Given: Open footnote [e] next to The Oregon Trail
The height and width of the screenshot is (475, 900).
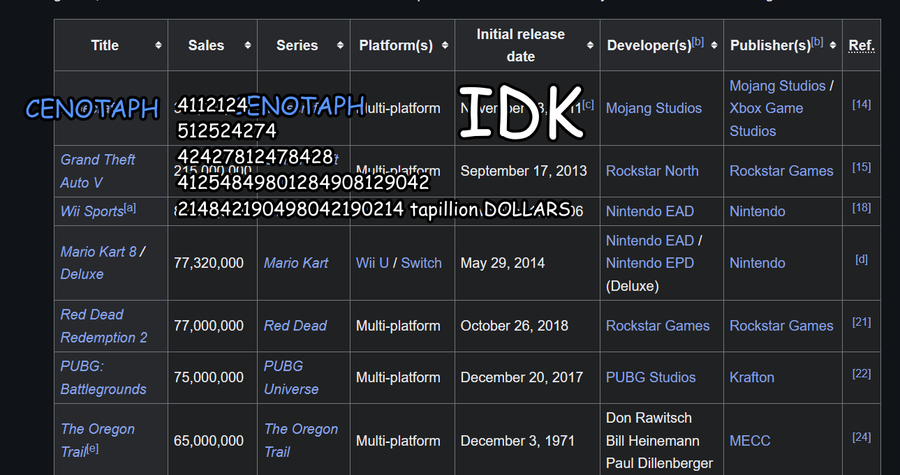Looking at the screenshot, I should coord(92,449).
